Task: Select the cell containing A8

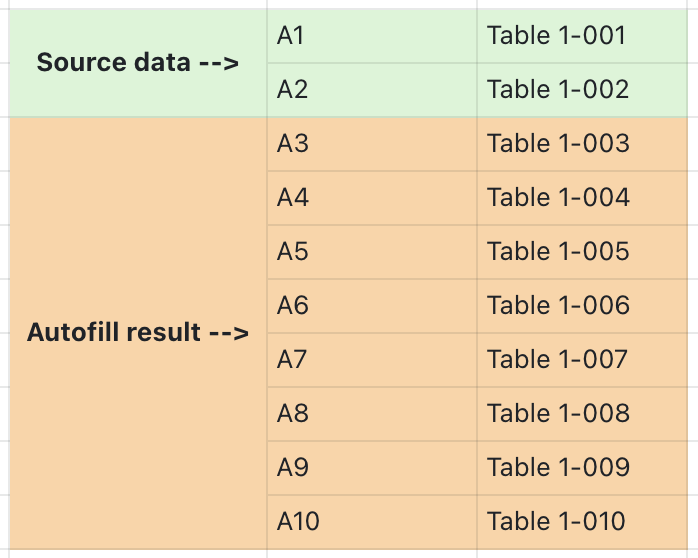Action: (x=372, y=414)
